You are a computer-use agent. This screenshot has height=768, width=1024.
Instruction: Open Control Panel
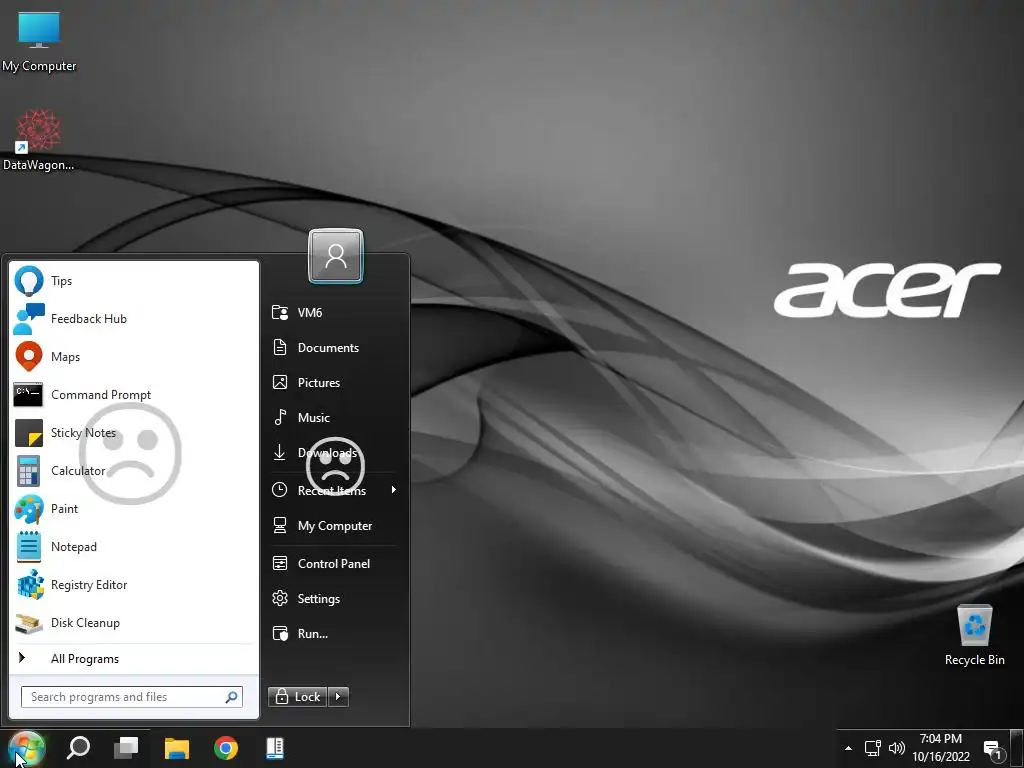click(x=333, y=564)
